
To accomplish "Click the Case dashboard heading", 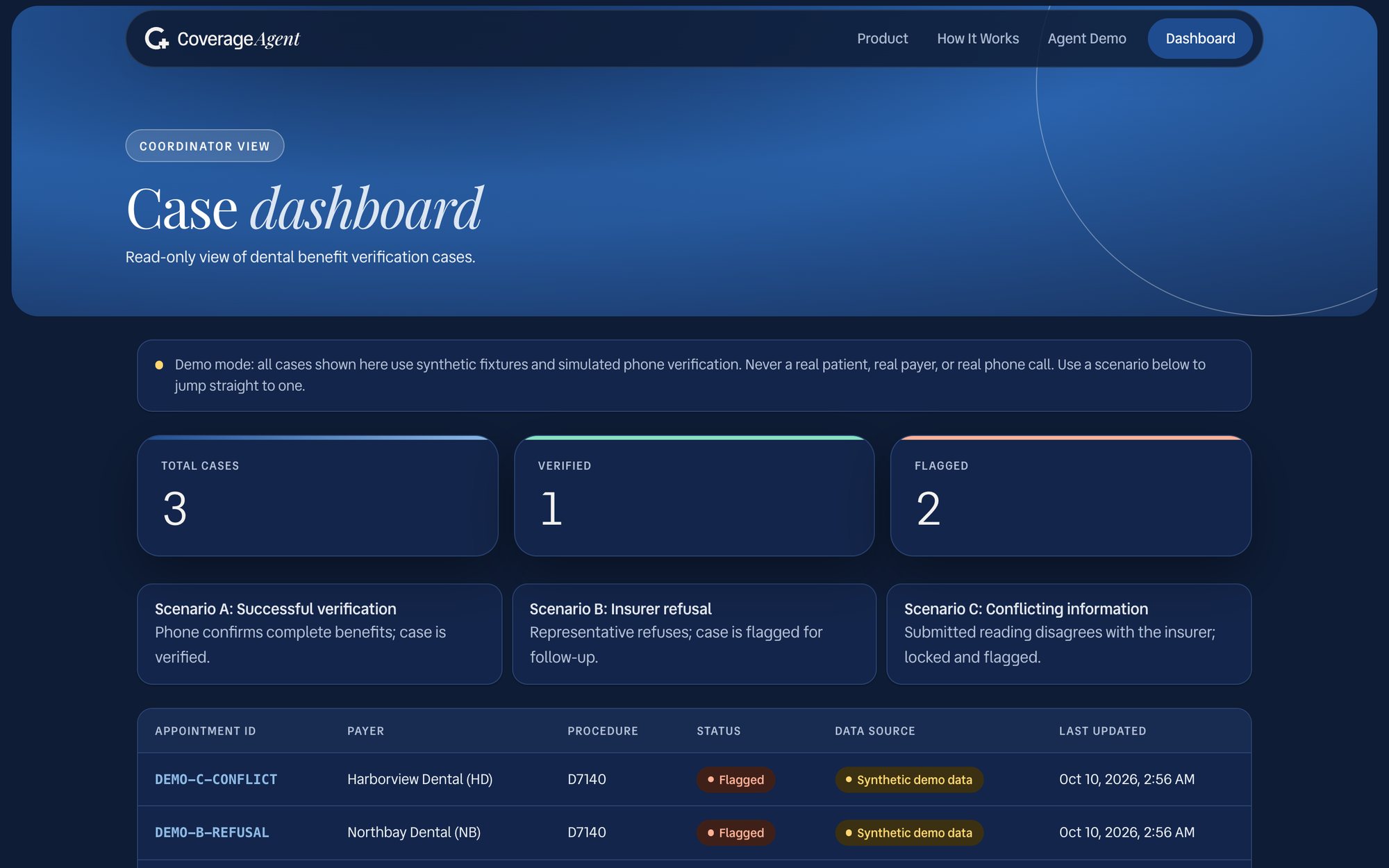I will (304, 208).
